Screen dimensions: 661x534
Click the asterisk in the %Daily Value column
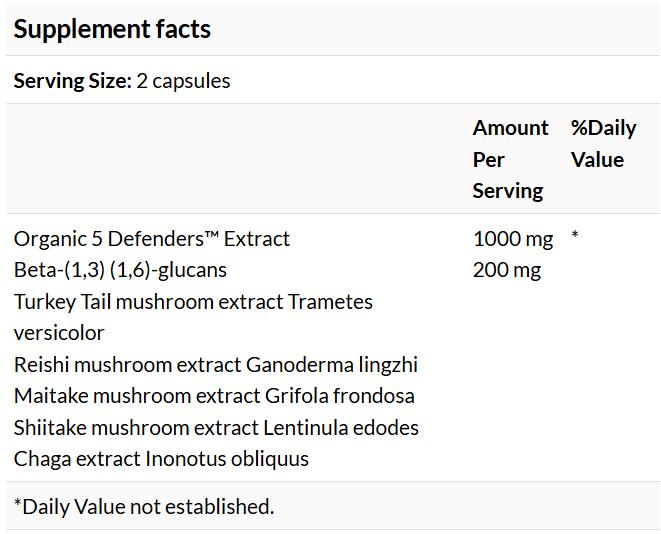575,238
